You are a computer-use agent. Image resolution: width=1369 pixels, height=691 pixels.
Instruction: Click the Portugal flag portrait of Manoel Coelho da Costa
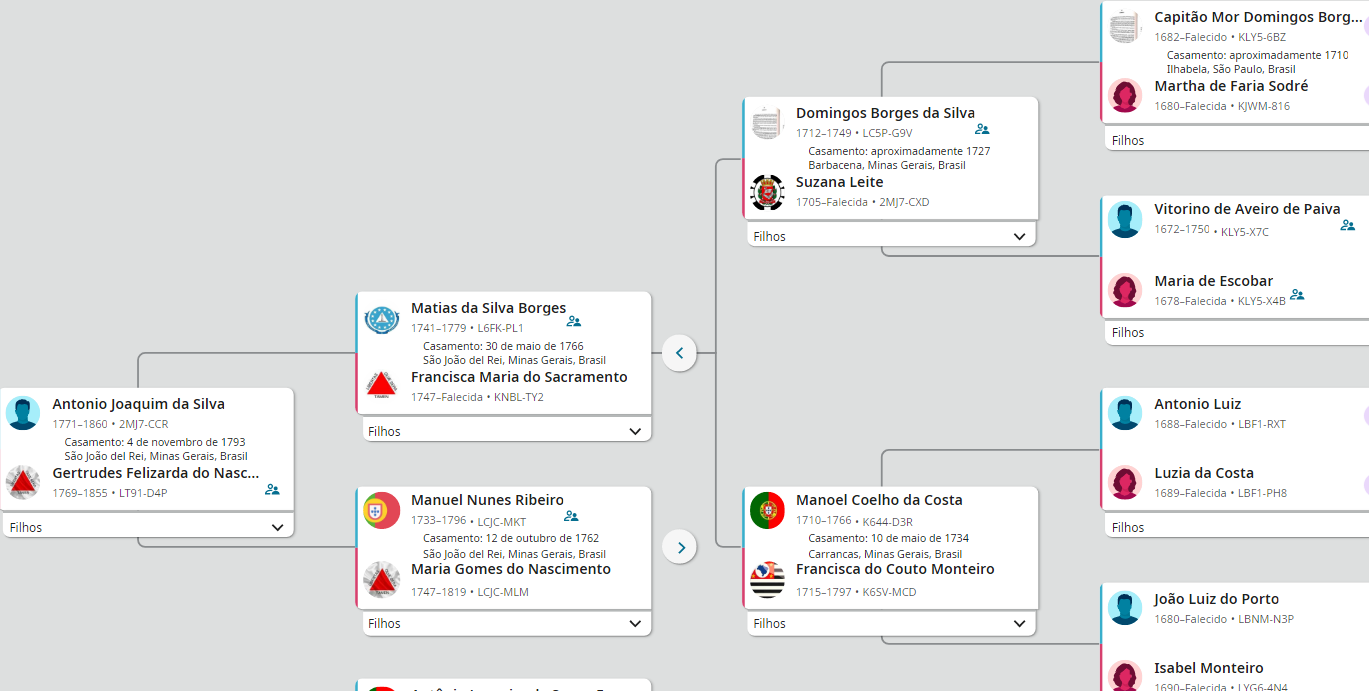[x=767, y=511]
